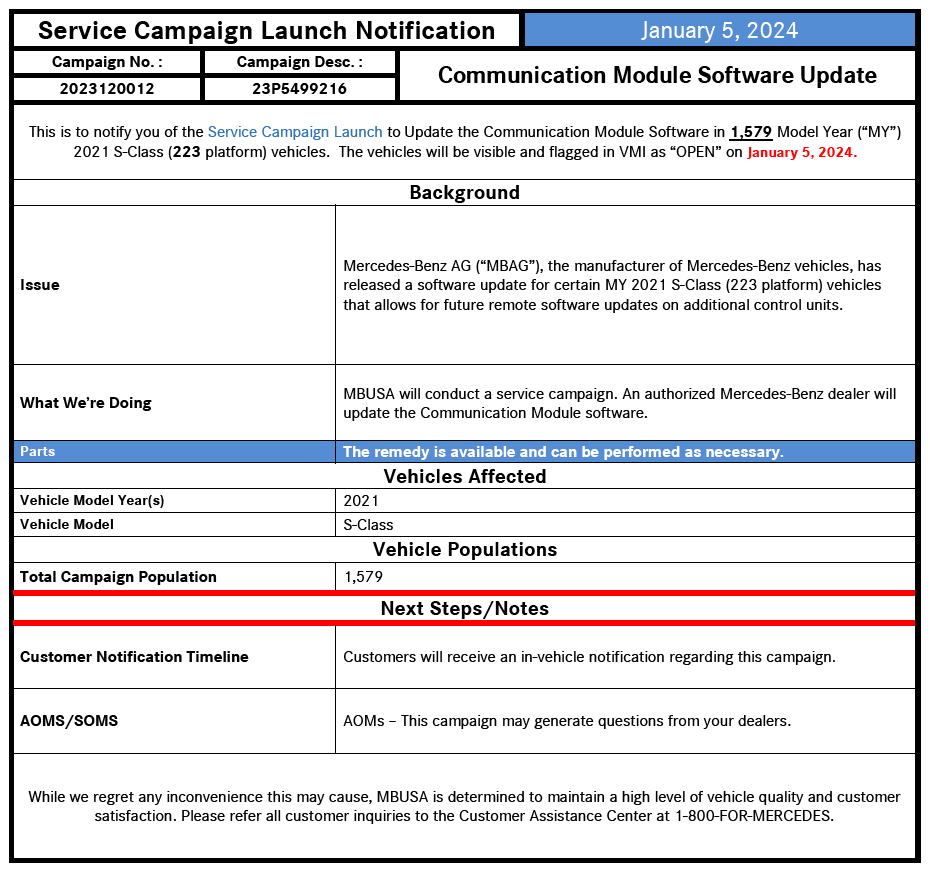Image resolution: width=930 pixels, height=872 pixels.
Task: Click the blue 'January 5, 2024' header date
Action: [x=719, y=30]
